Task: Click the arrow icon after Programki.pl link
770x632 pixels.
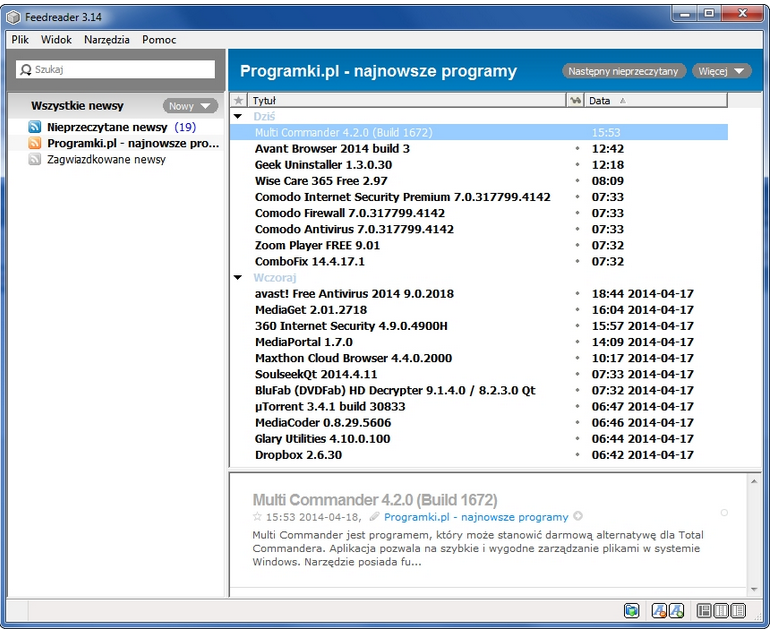Action: 578,517
